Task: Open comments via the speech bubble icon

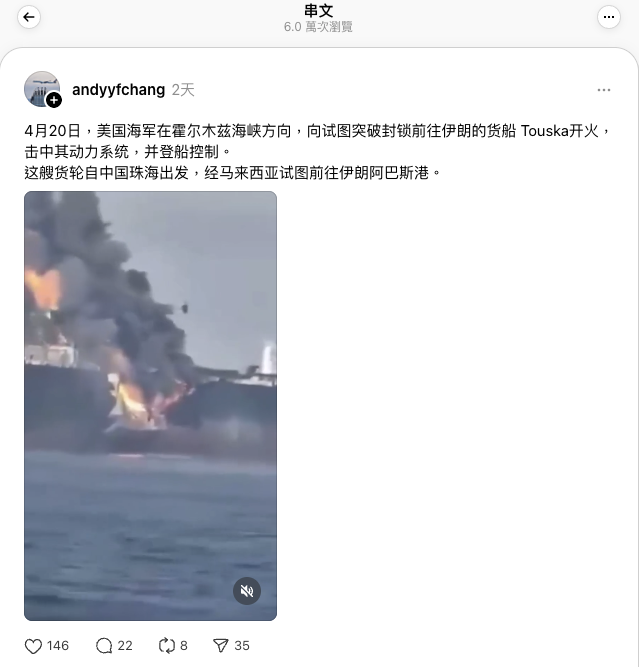Action: pos(104,646)
